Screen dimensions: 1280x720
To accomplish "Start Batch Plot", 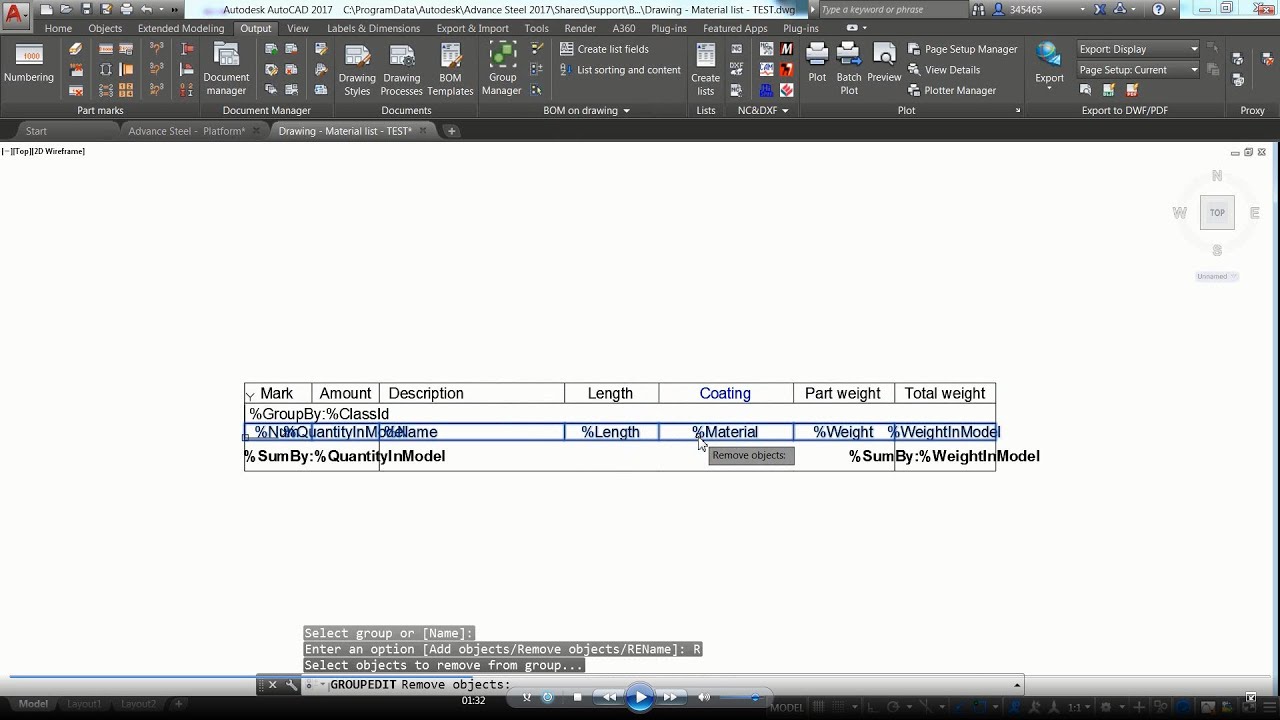I will 849,69.
